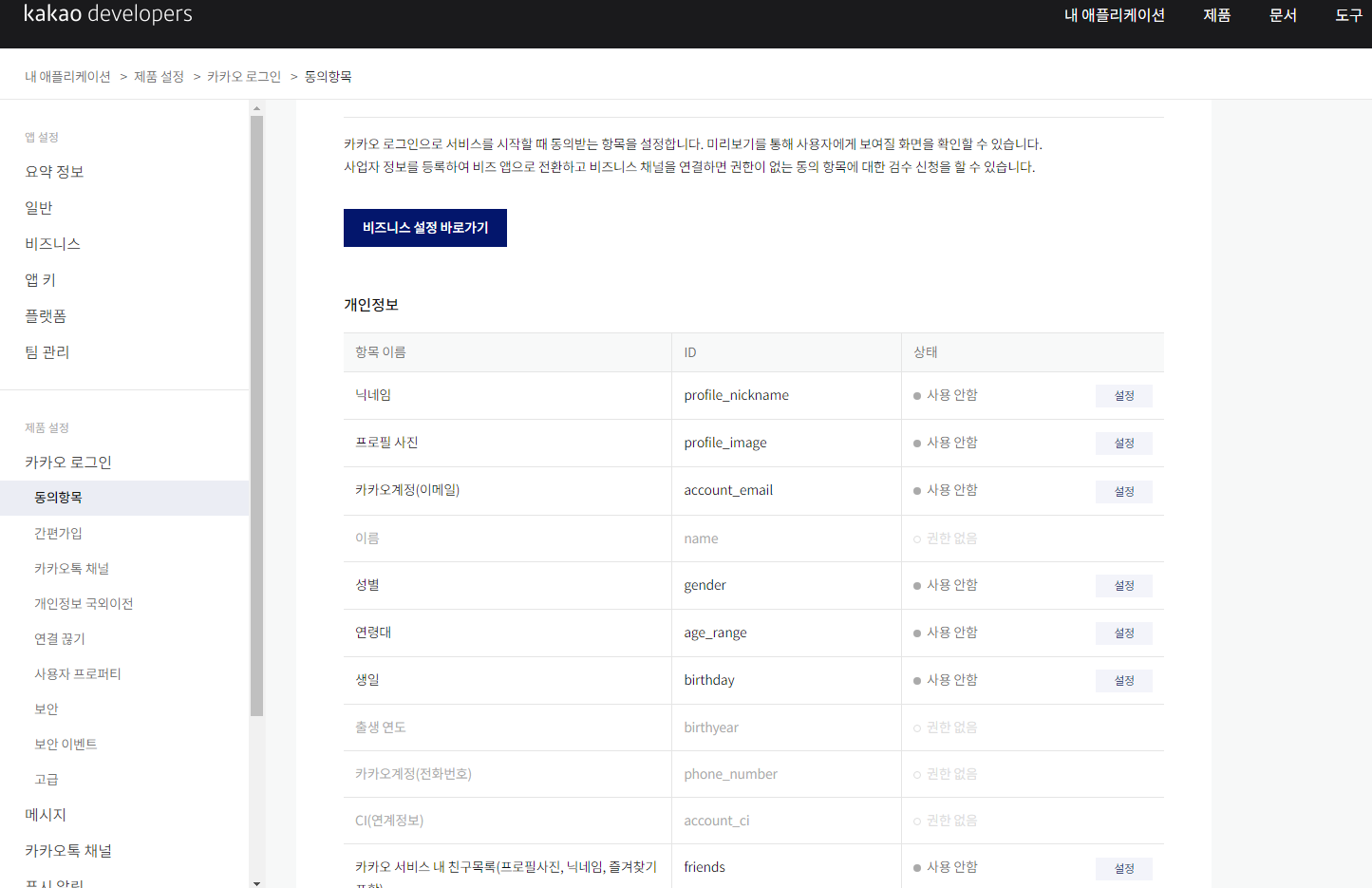Select 고급 sidebar submenu
The image size is (1372, 888).
47,779
